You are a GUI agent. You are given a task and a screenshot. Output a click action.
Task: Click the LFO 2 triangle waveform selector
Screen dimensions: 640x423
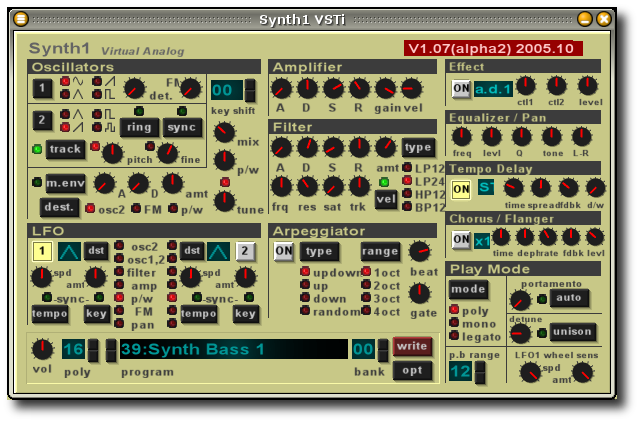(218, 251)
